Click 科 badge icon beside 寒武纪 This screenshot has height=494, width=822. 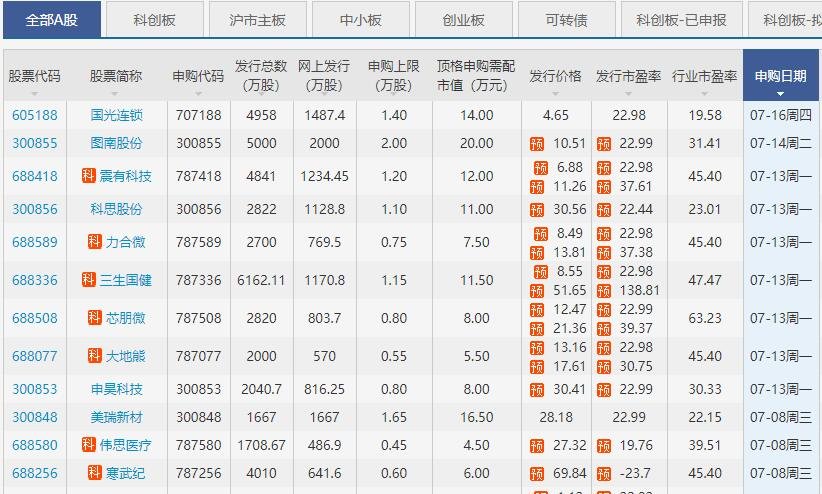coord(95,472)
